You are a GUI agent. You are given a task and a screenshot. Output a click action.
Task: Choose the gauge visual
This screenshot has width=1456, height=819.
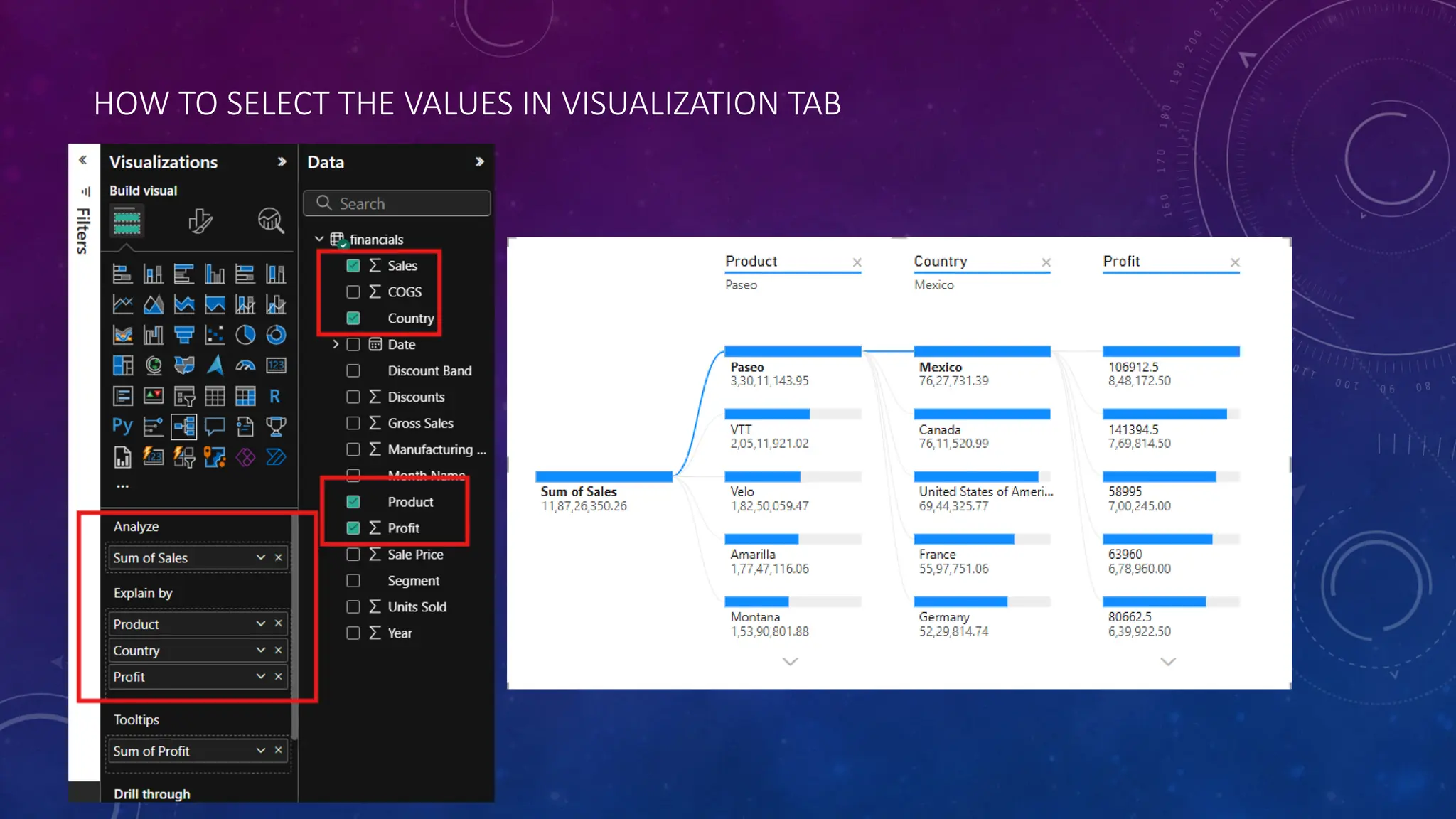245,365
